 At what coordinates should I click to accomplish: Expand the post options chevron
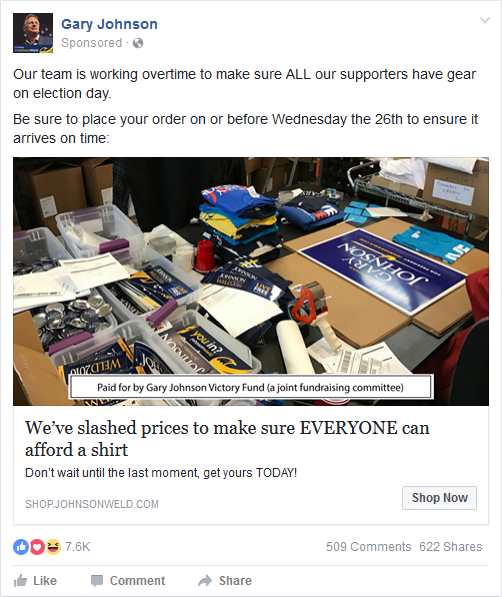click(x=484, y=20)
